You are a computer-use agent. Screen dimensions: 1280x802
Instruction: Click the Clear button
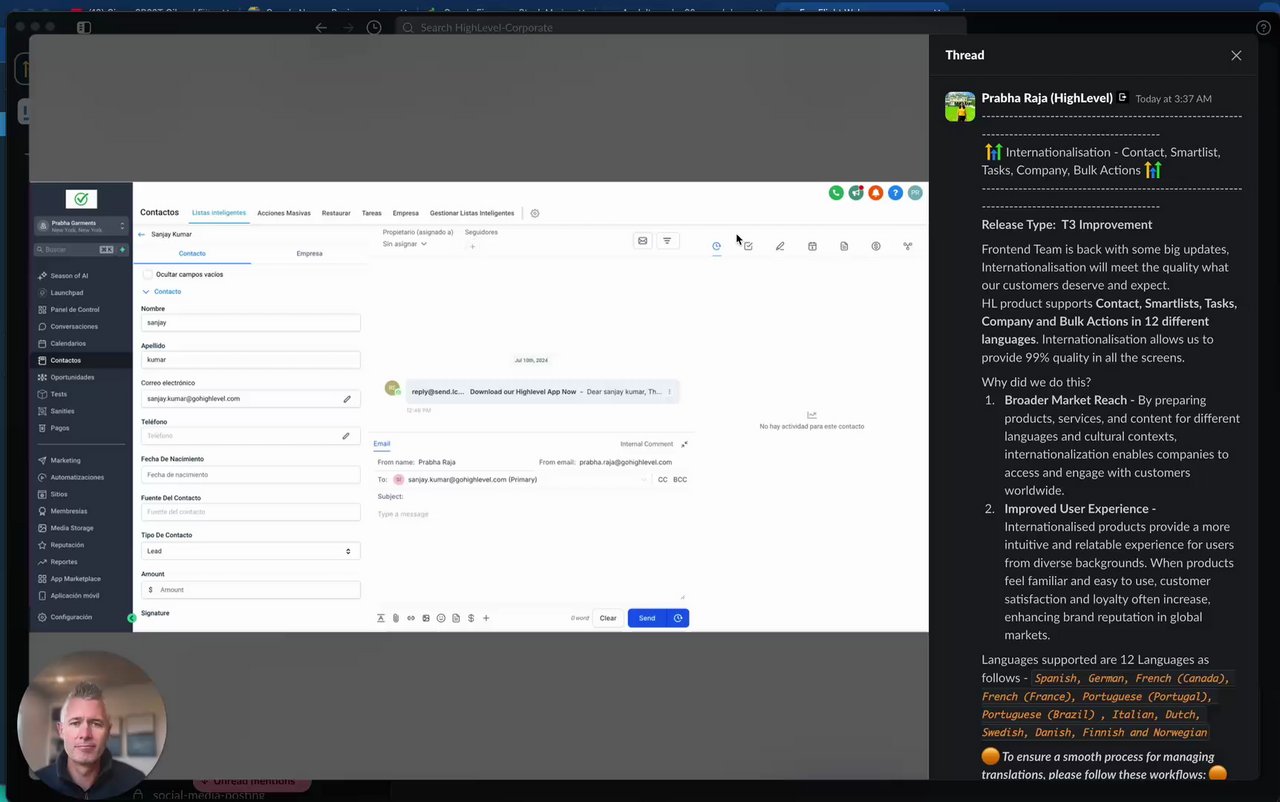608,618
